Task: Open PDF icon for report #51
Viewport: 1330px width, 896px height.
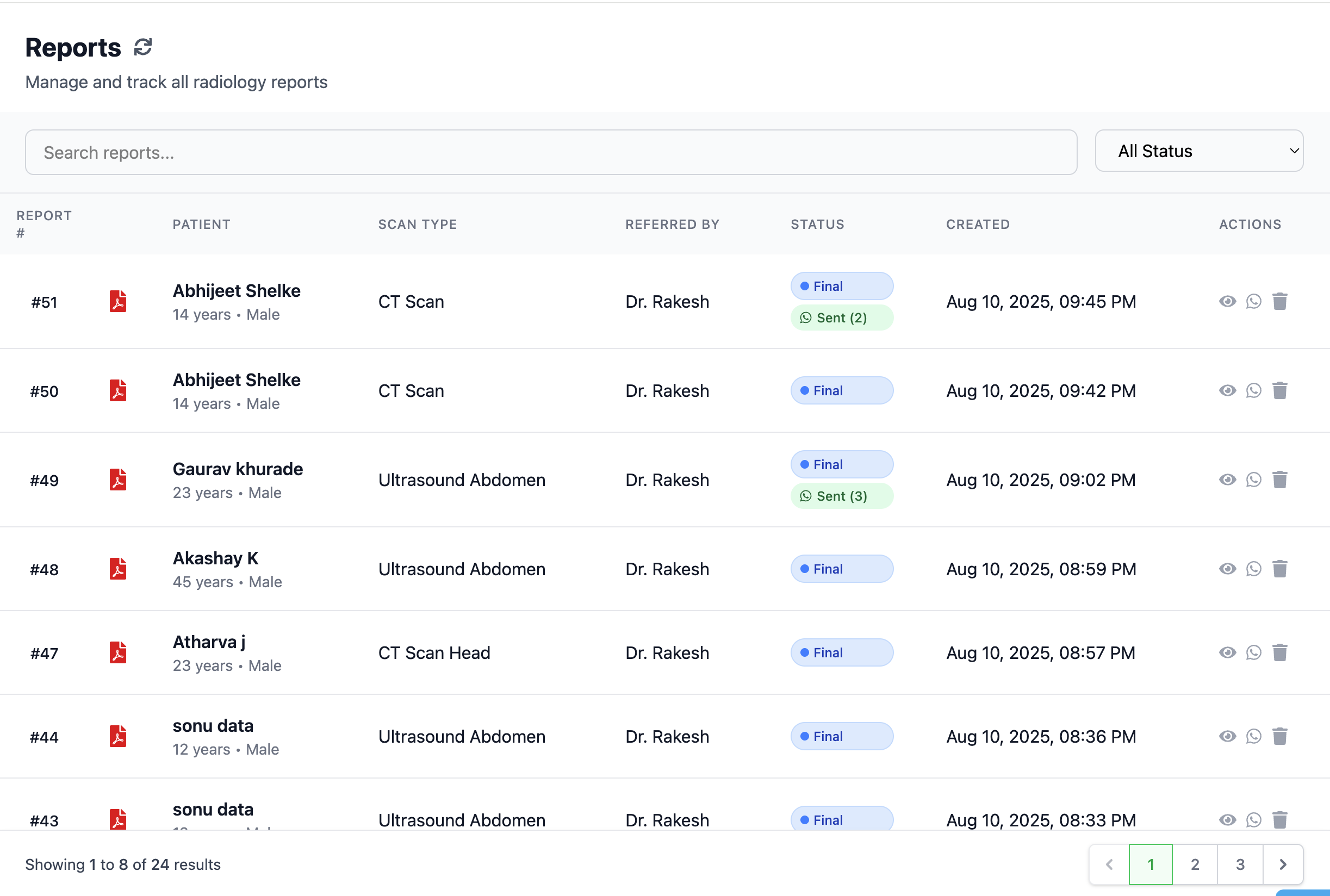Action: click(x=117, y=301)
